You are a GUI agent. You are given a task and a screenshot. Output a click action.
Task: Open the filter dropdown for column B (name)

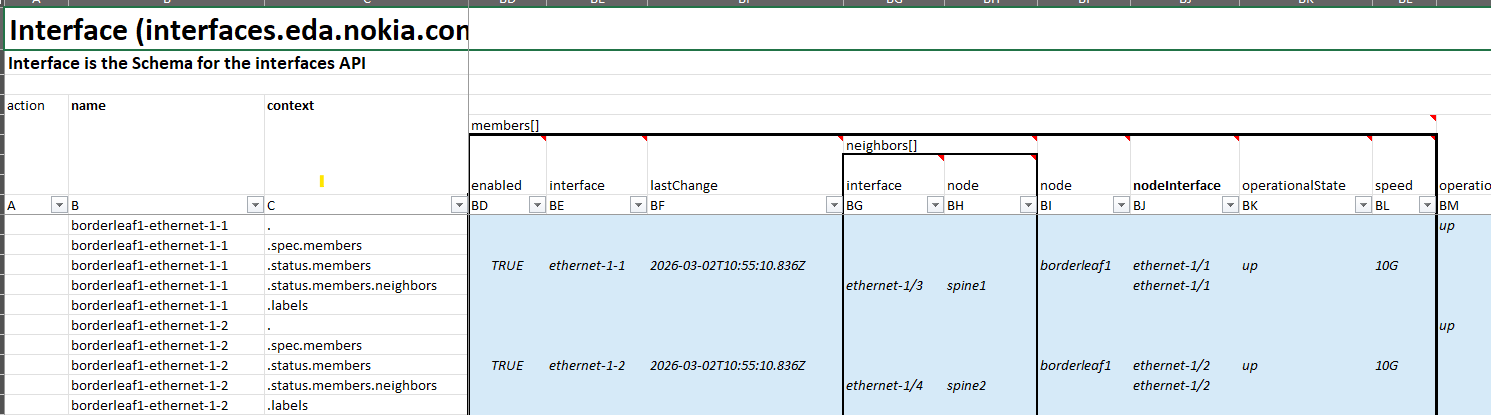point(255,205)
